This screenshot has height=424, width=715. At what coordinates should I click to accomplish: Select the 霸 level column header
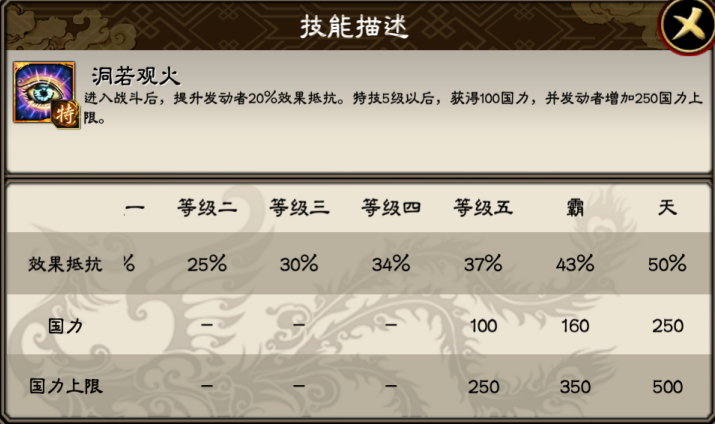575,209
